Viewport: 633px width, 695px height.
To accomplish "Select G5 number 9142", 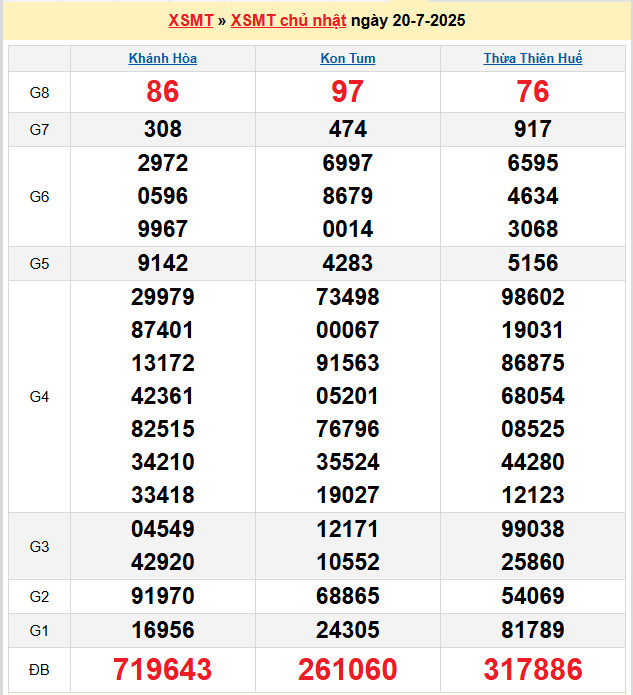I will coord(163,263).
